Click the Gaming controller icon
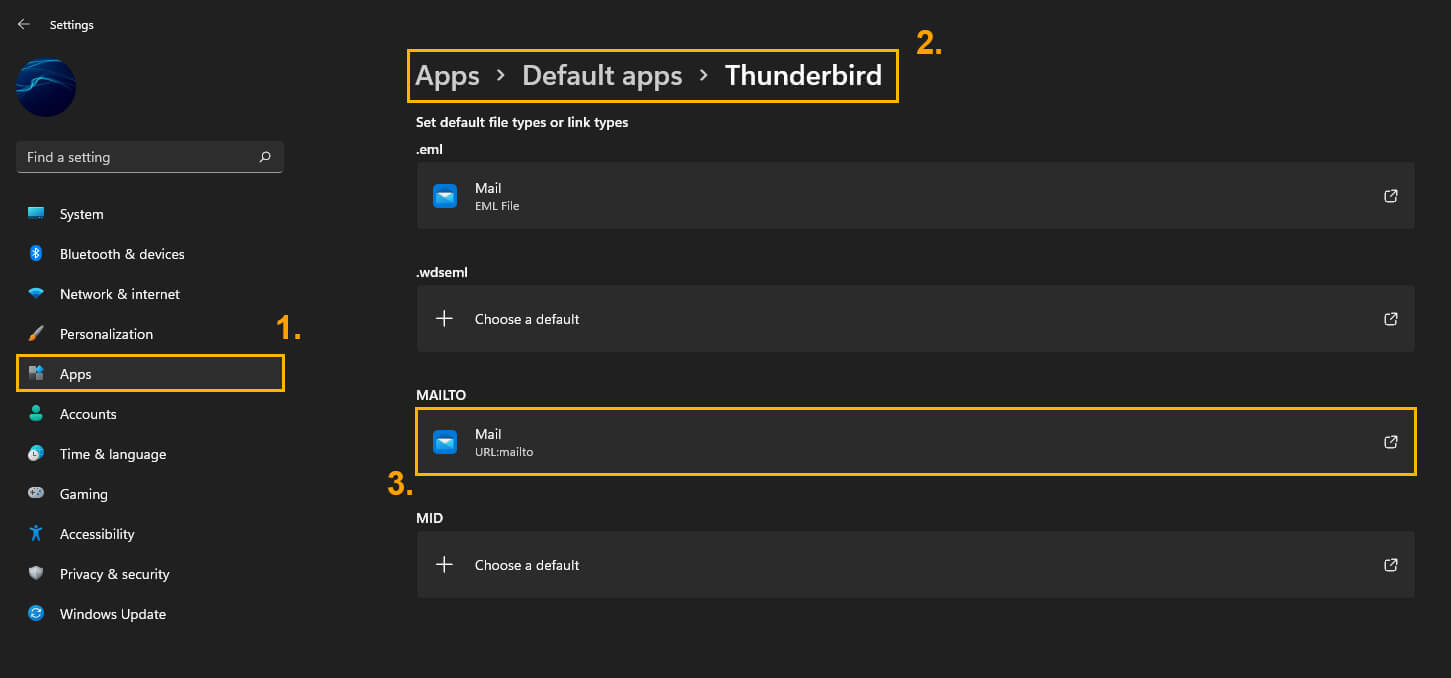The width and height of the screenshot is (1451, 678). coord(36,494)
